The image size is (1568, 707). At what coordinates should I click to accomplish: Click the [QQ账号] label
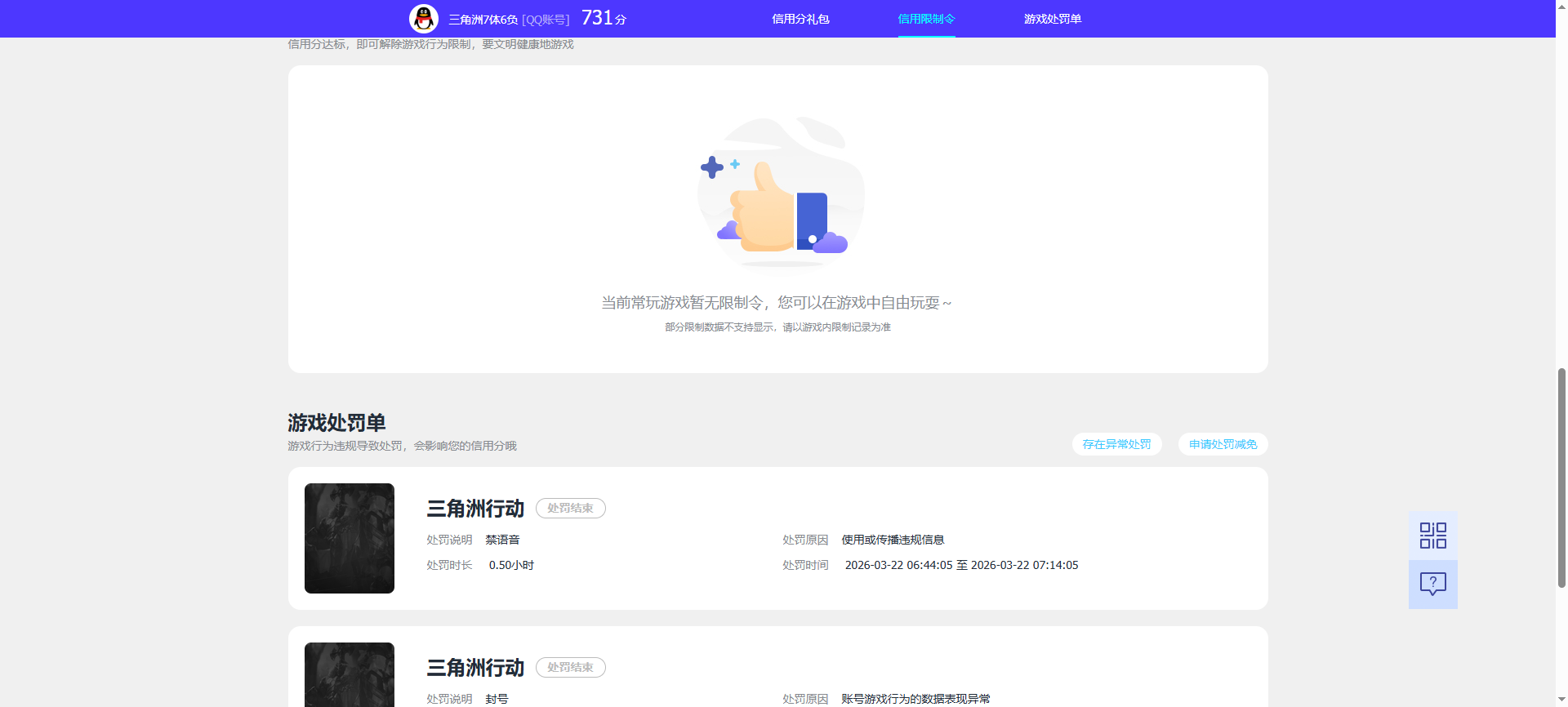point(546,20)
